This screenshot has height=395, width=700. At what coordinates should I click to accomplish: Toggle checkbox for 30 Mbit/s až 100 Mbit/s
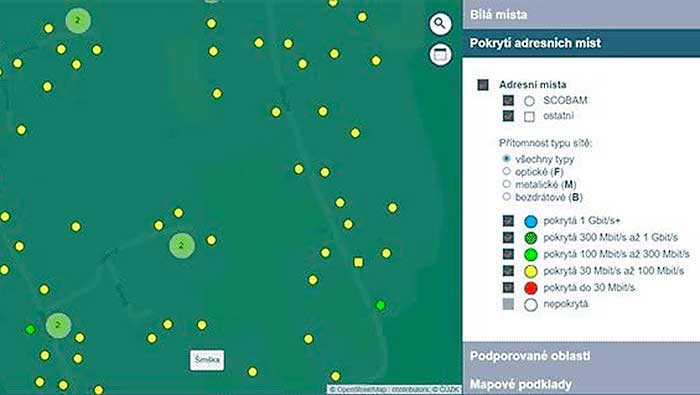pos(508,270)
